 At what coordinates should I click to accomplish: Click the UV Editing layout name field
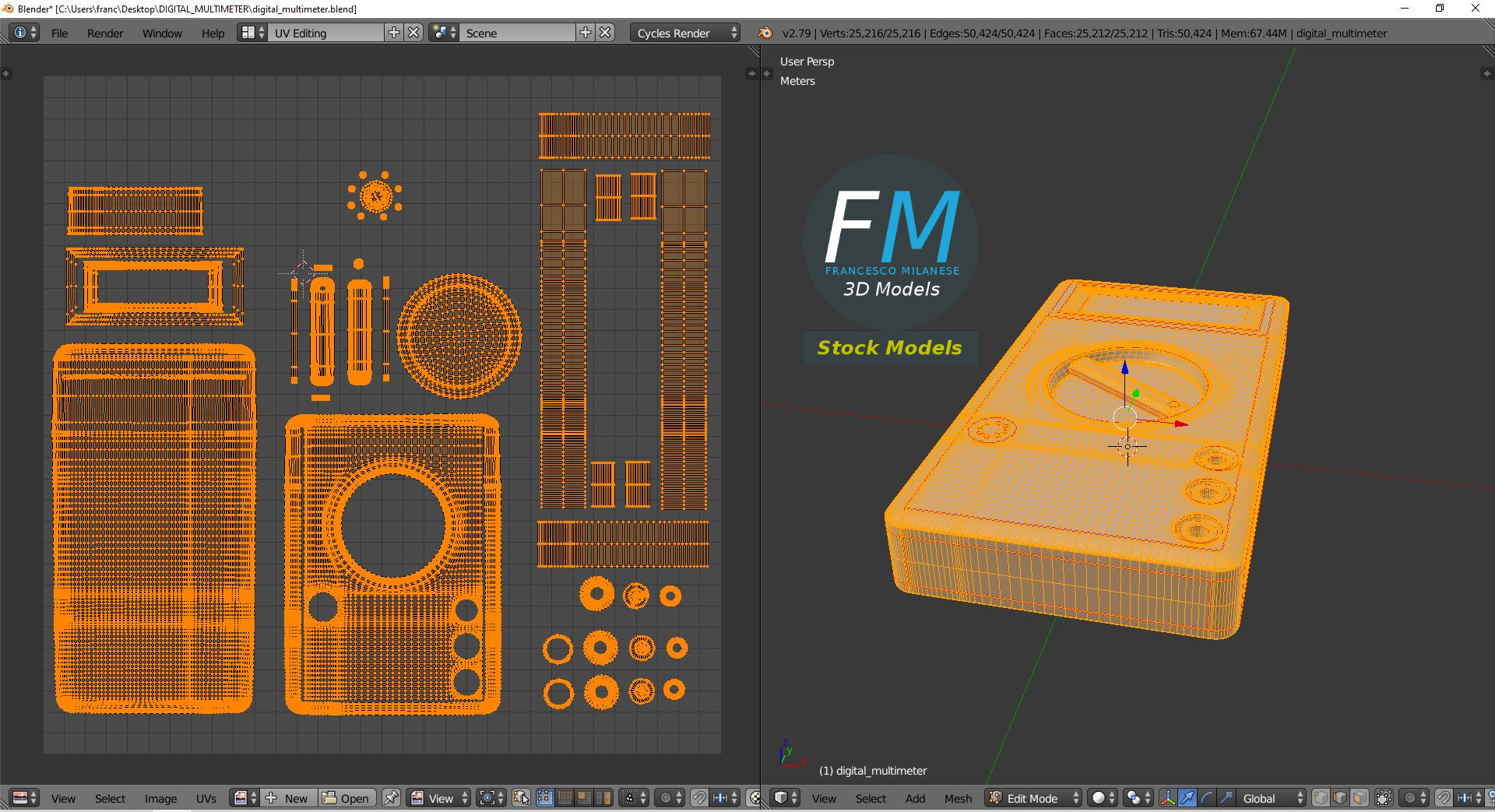325,33
